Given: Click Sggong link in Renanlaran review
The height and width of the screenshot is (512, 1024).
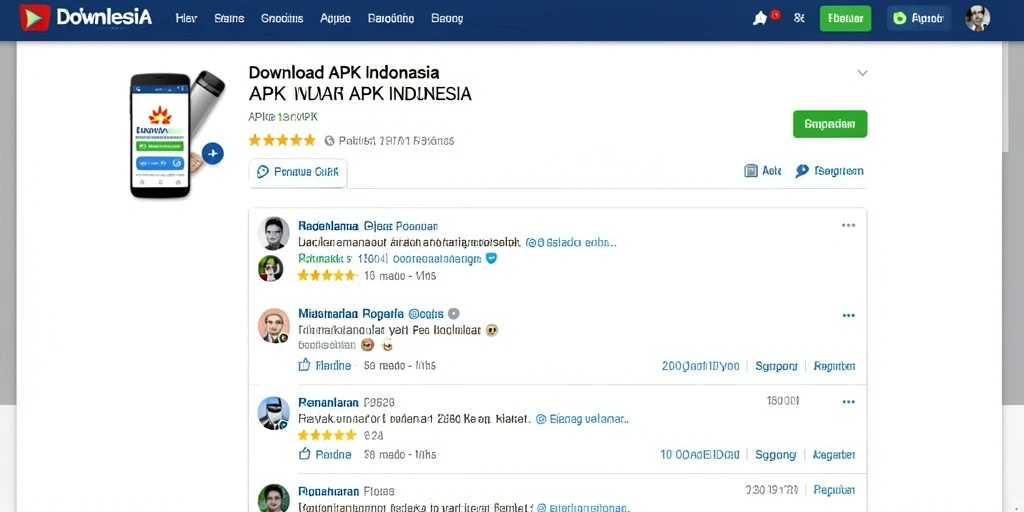Looking at the screenshot, I should point(776,455).
